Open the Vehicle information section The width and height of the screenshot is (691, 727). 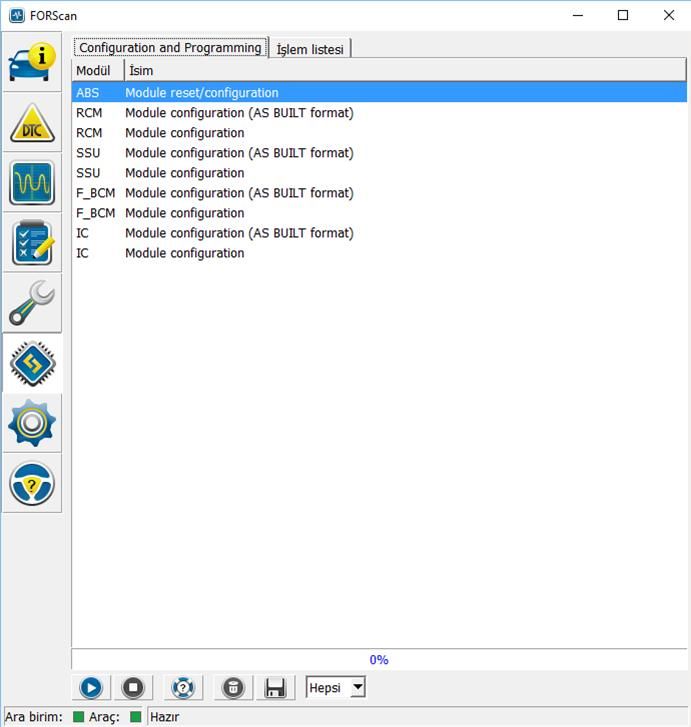32,62
